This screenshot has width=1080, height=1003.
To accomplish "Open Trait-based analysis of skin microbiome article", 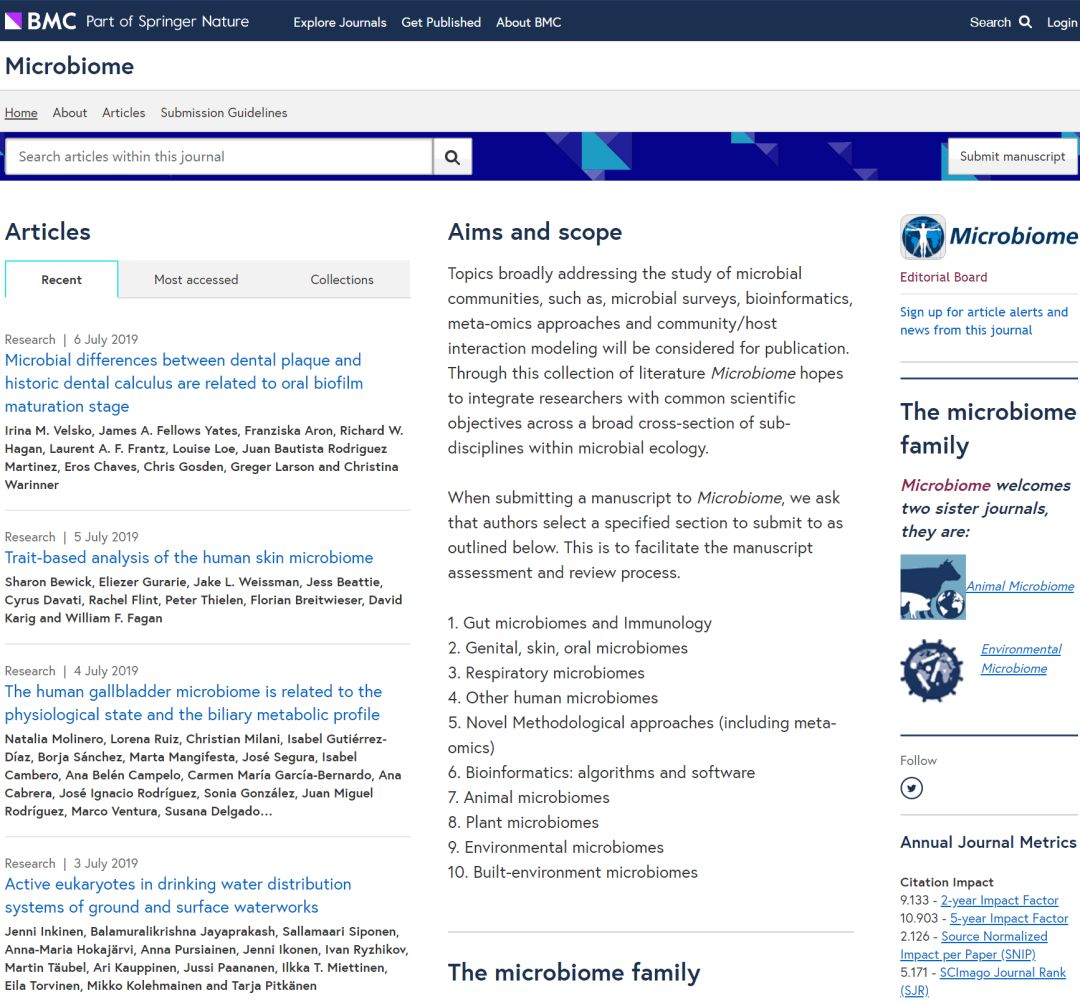I will tap(189, 557).
